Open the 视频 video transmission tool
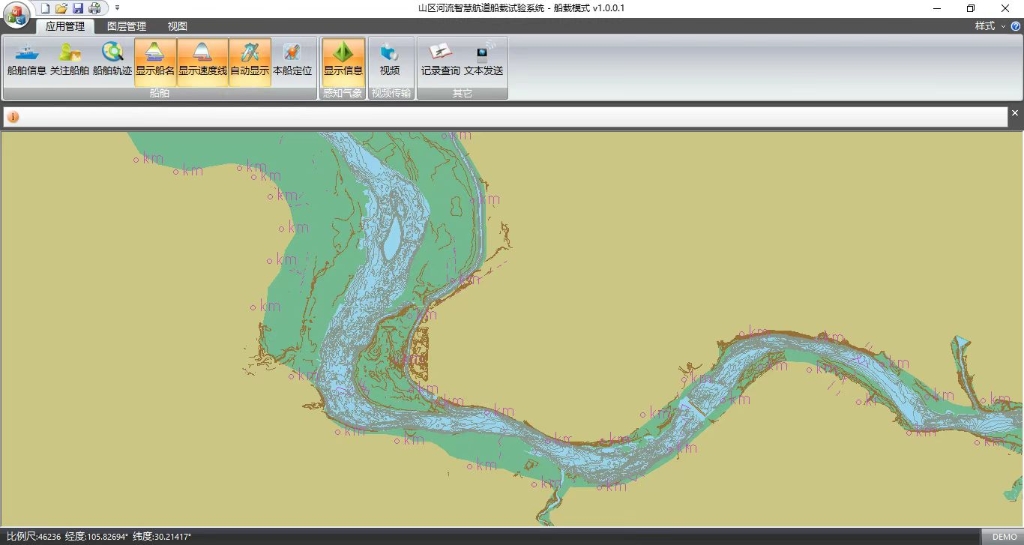1024x545 pixels. click(389, 61)
